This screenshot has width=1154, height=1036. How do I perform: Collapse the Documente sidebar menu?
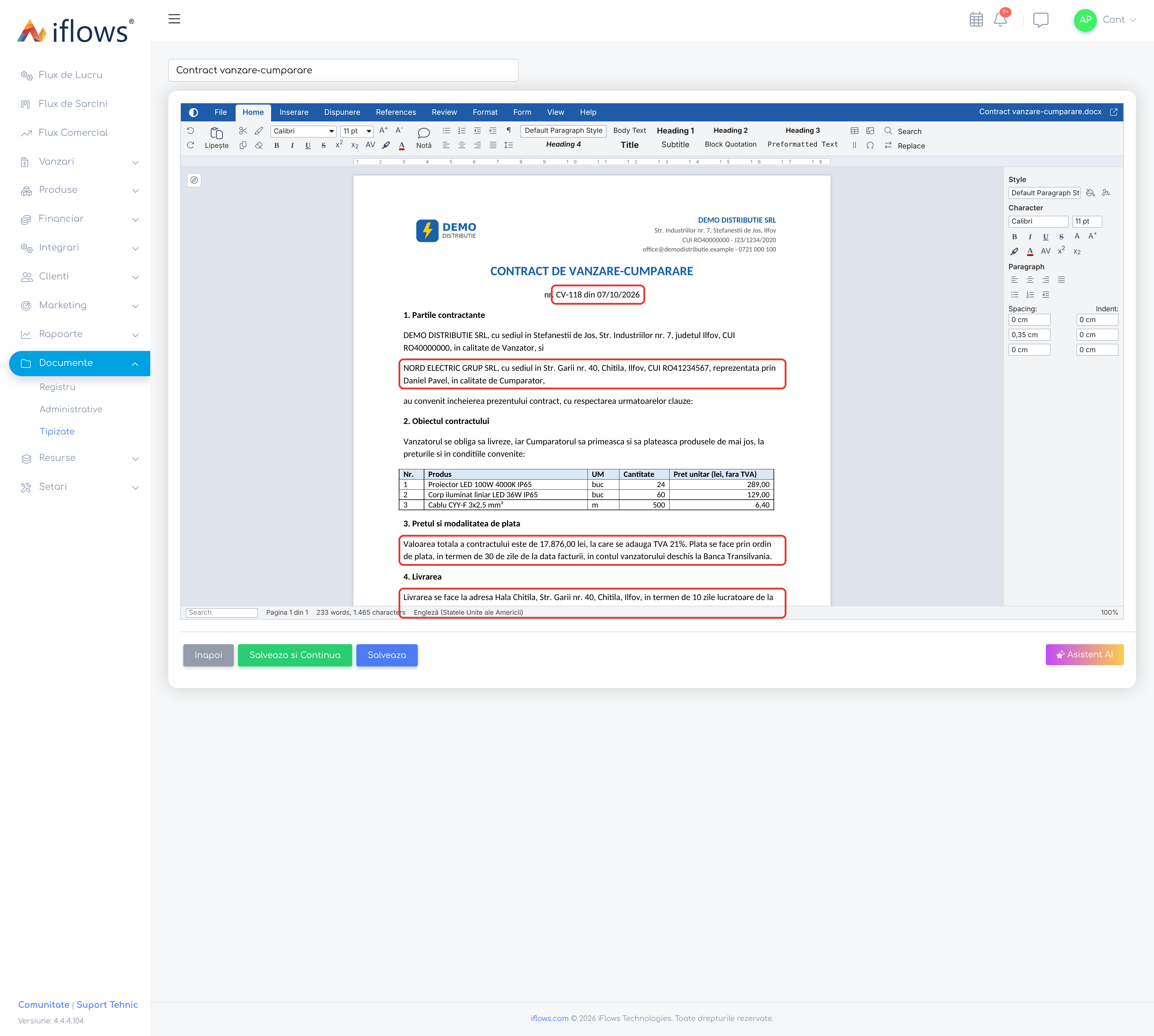80,363
